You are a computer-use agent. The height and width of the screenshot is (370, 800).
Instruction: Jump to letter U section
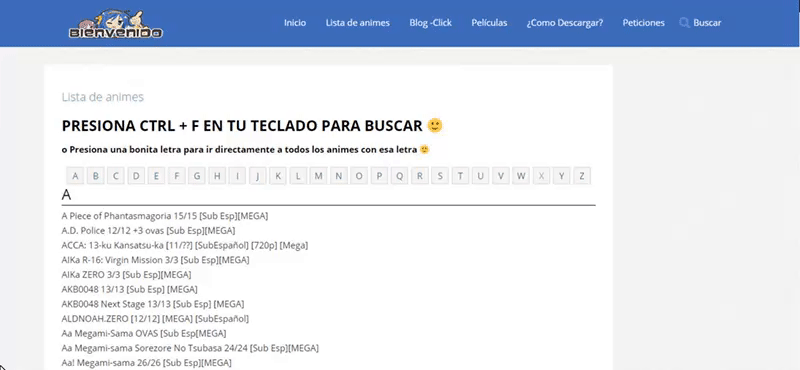coord(480,176)
